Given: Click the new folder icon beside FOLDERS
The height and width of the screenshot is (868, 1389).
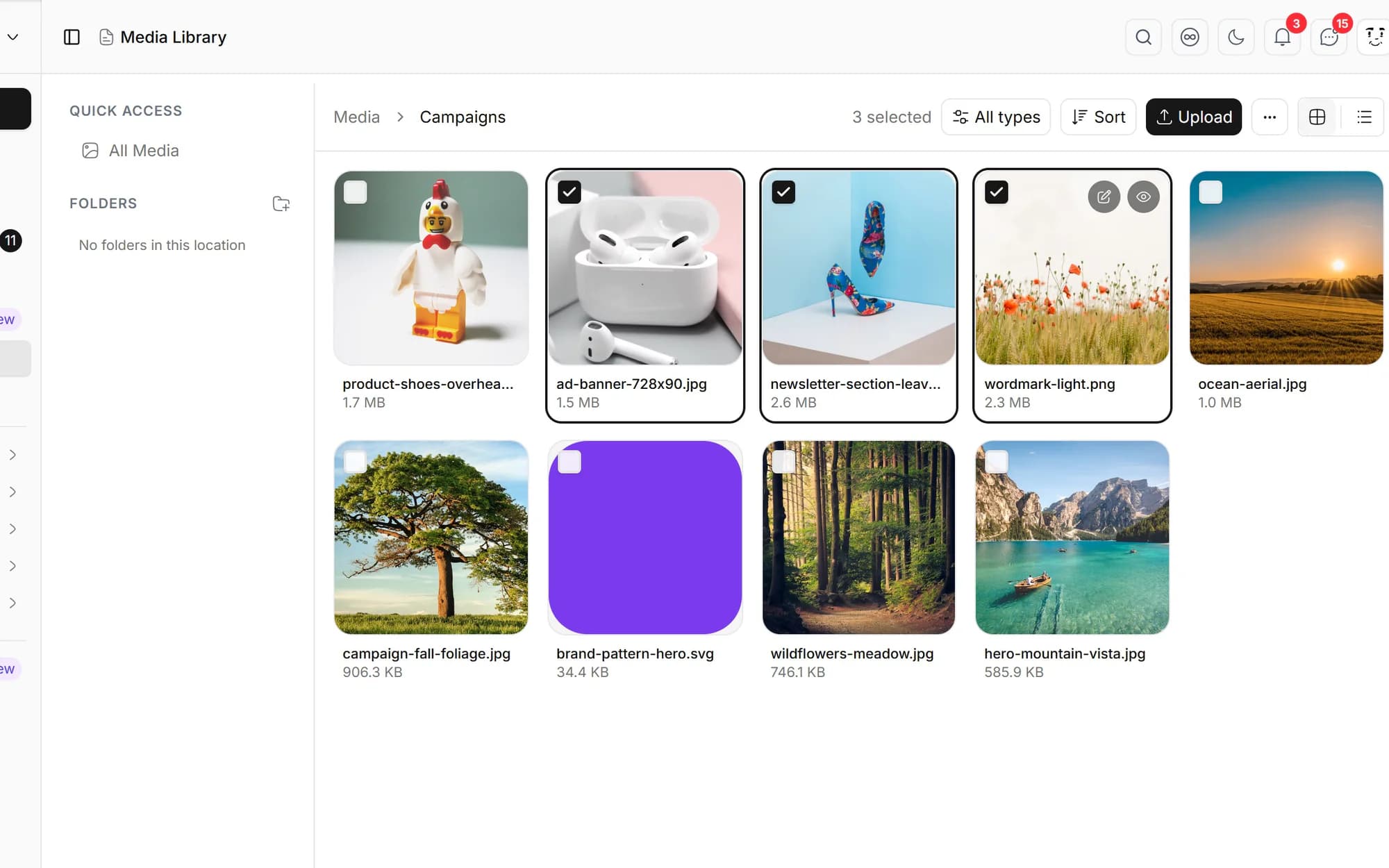Looking at the screenshot, I should pyautogui.click(x=281, y=203).
